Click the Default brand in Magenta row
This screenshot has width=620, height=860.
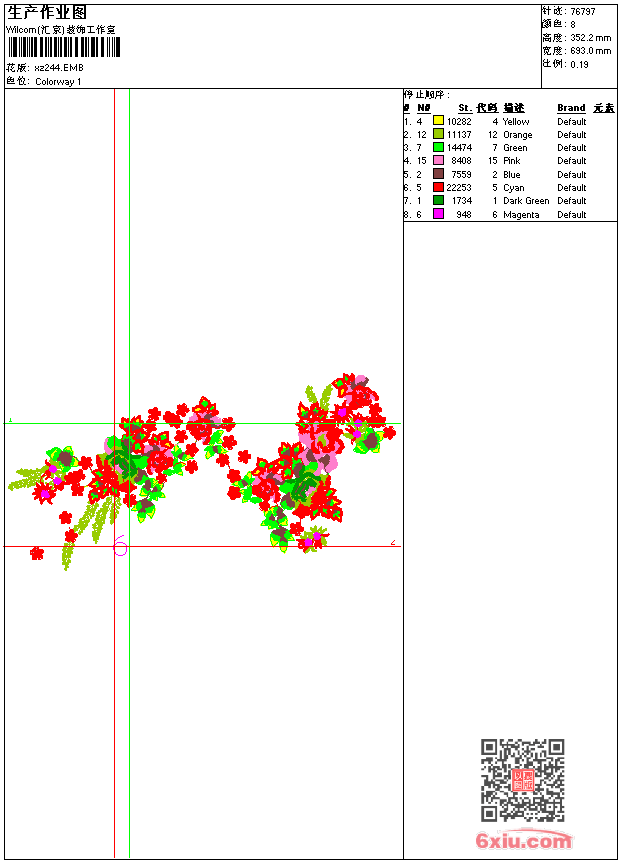(x=572, y=215)
